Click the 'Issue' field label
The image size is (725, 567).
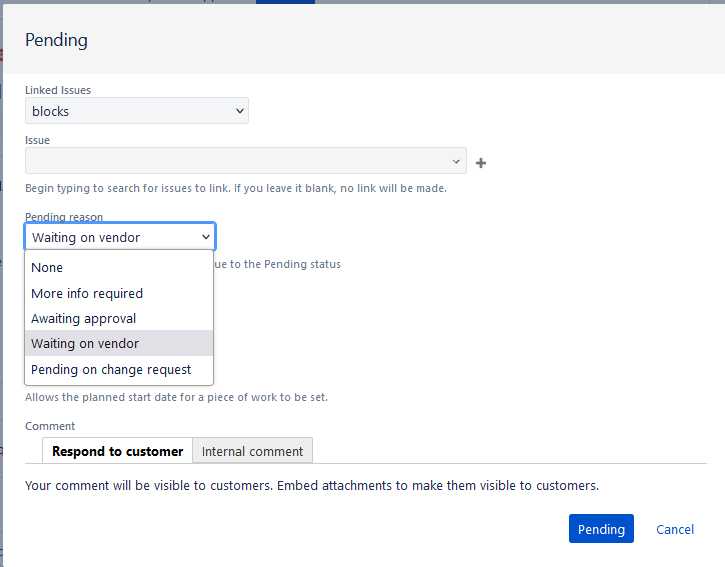tap(37, 140)
